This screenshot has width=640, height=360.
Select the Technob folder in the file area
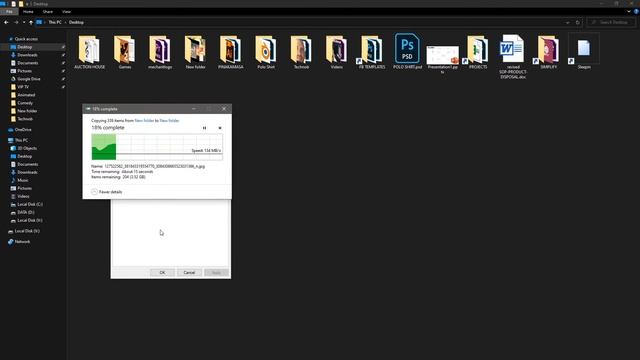pos(301,49)
